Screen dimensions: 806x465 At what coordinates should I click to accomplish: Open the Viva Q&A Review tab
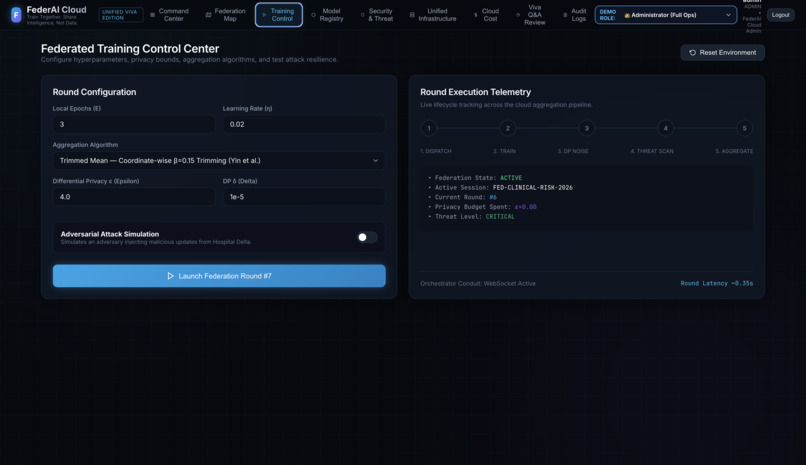532,15
